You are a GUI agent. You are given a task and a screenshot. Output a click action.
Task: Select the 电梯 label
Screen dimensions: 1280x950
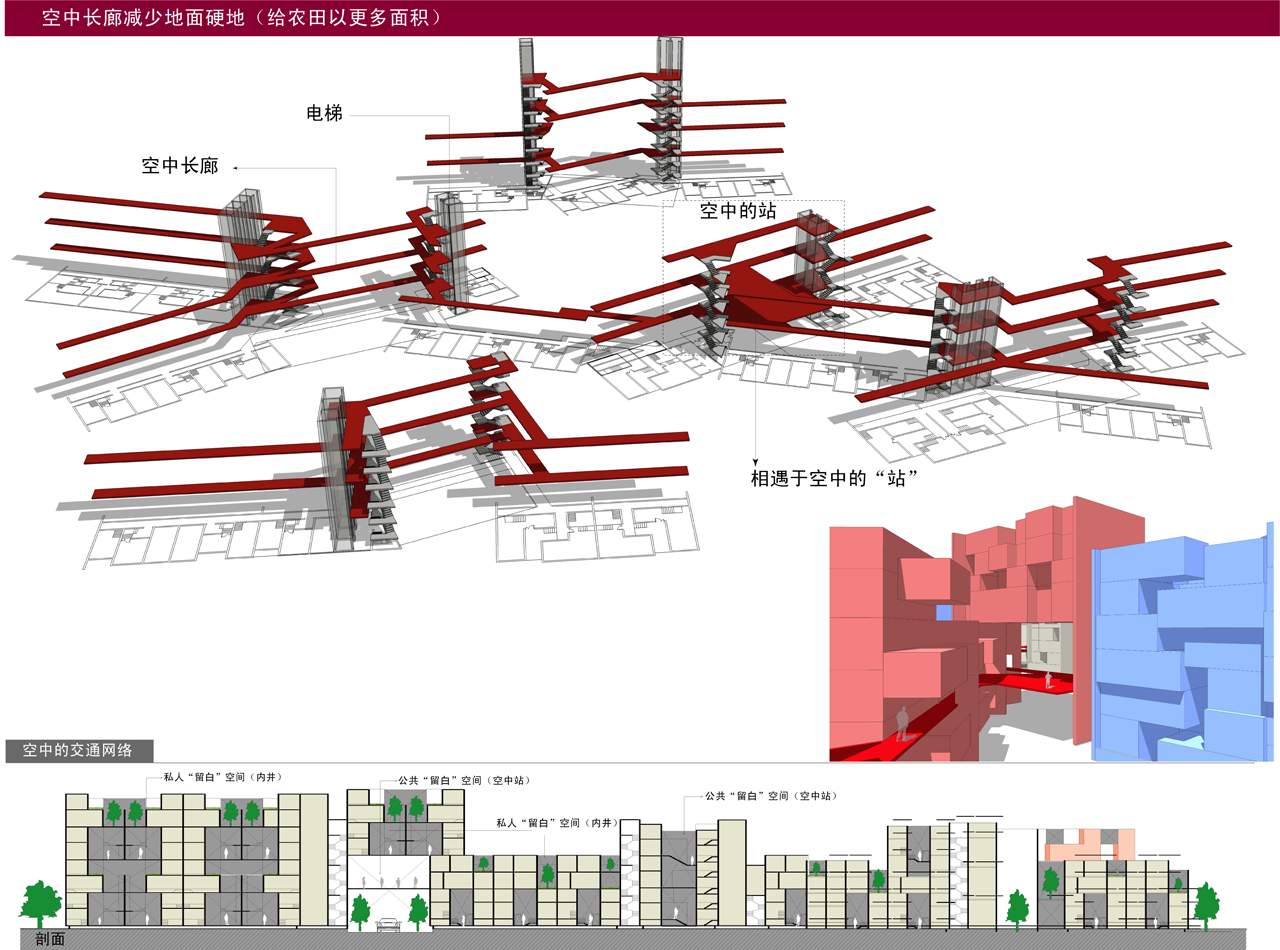point(324,113)
